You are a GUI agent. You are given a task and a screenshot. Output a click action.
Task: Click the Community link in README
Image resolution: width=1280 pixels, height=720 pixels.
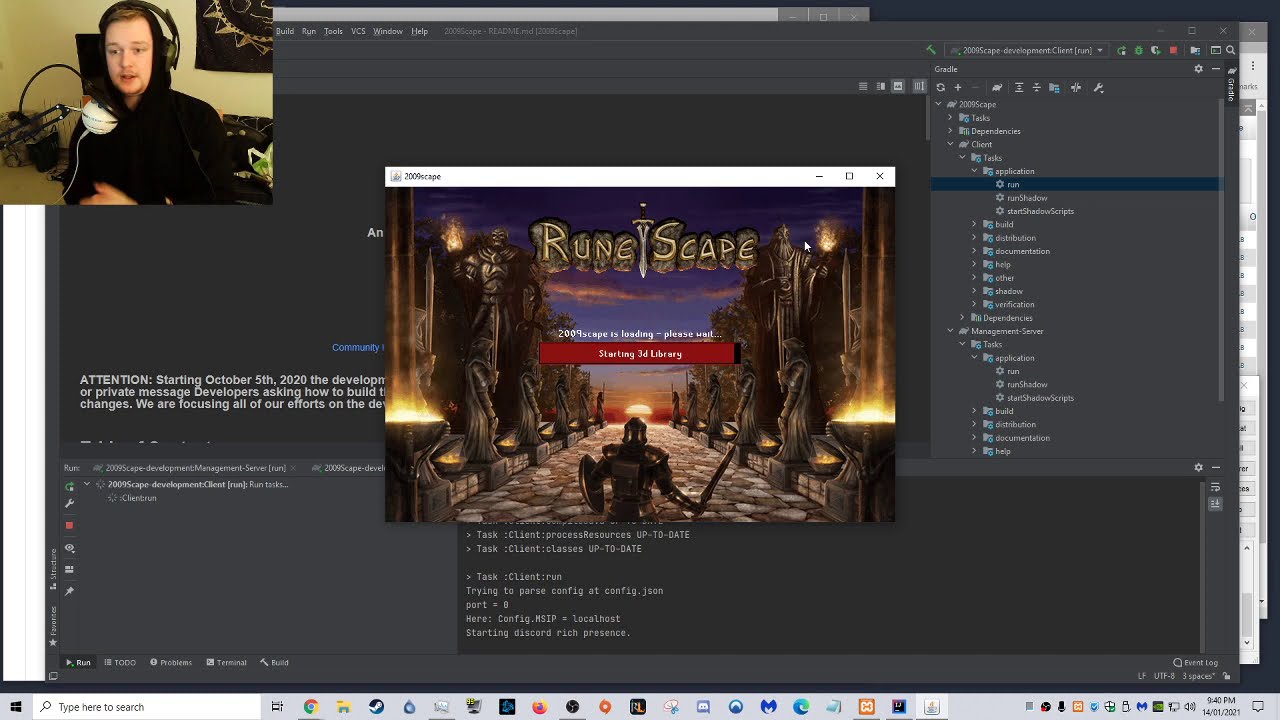[356, 348]
